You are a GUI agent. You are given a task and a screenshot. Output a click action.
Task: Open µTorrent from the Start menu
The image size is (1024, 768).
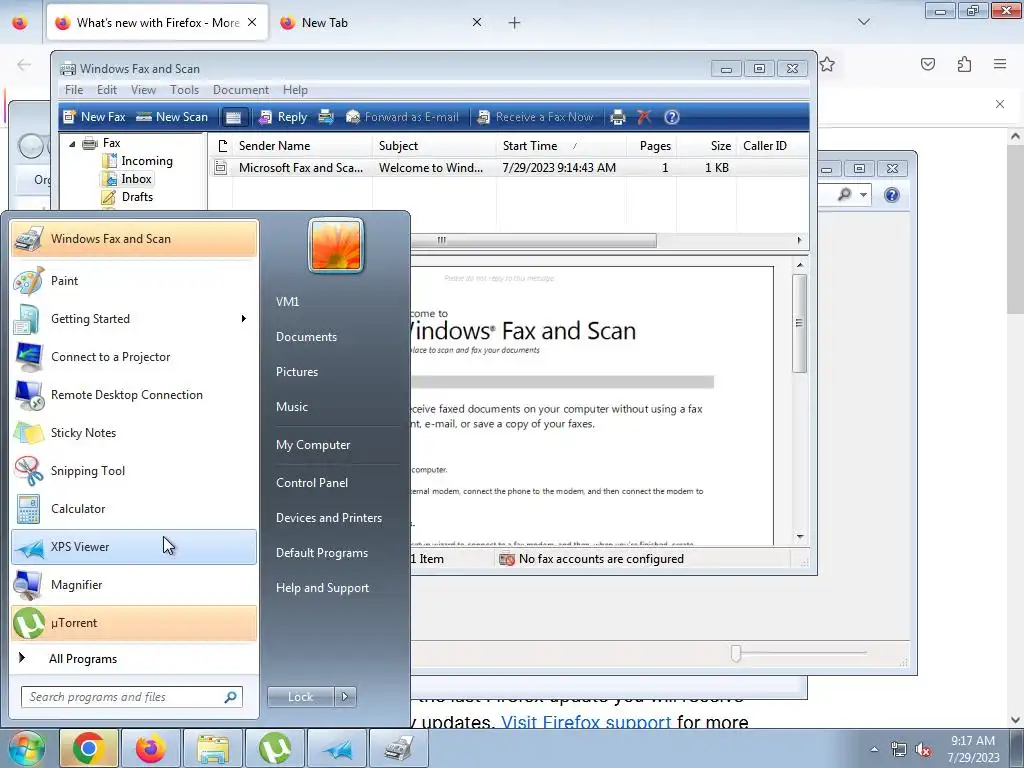point(134,623)
